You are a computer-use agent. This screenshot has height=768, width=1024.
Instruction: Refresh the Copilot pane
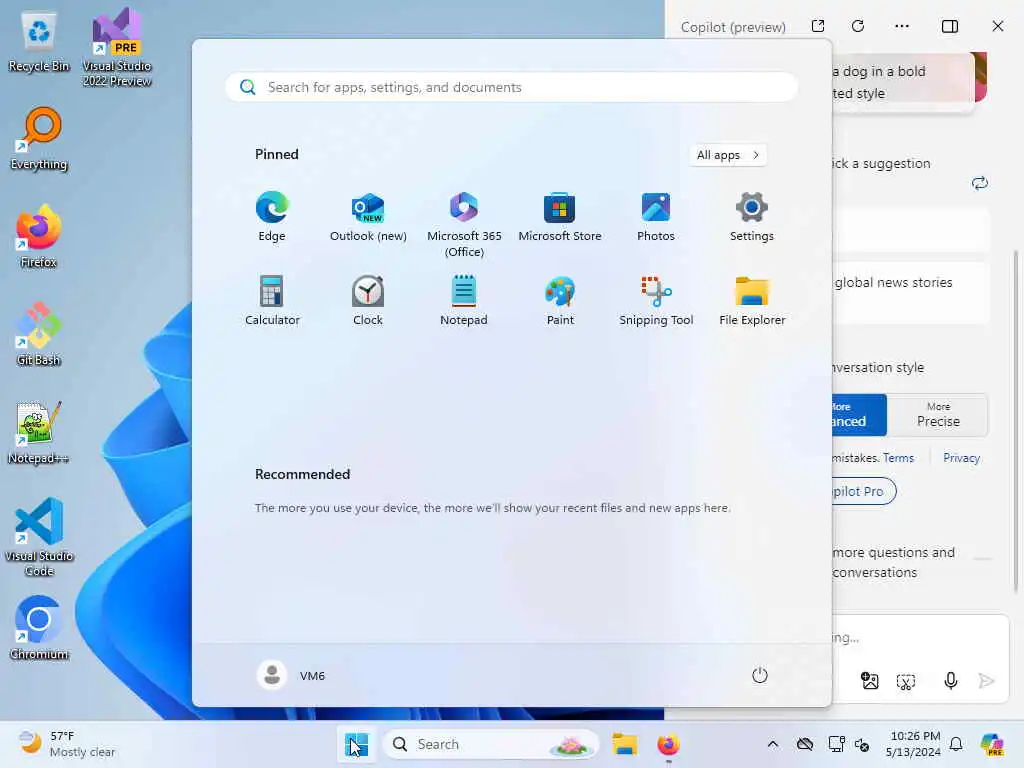[x=858, y=26]
